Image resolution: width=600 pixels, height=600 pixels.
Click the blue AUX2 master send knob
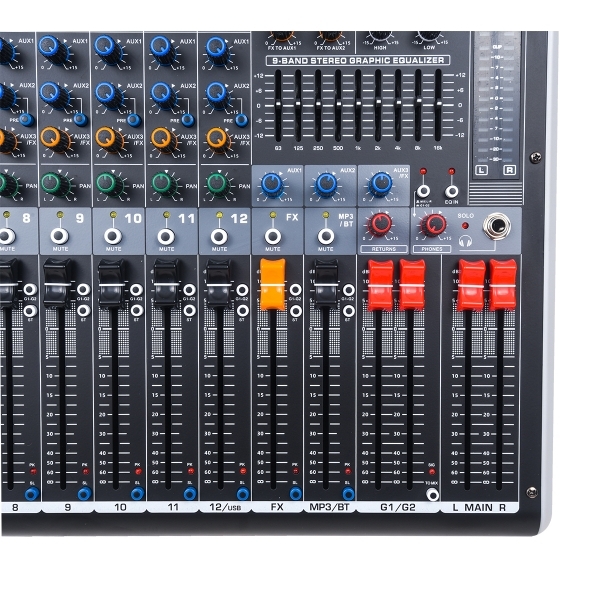[326, 184]
